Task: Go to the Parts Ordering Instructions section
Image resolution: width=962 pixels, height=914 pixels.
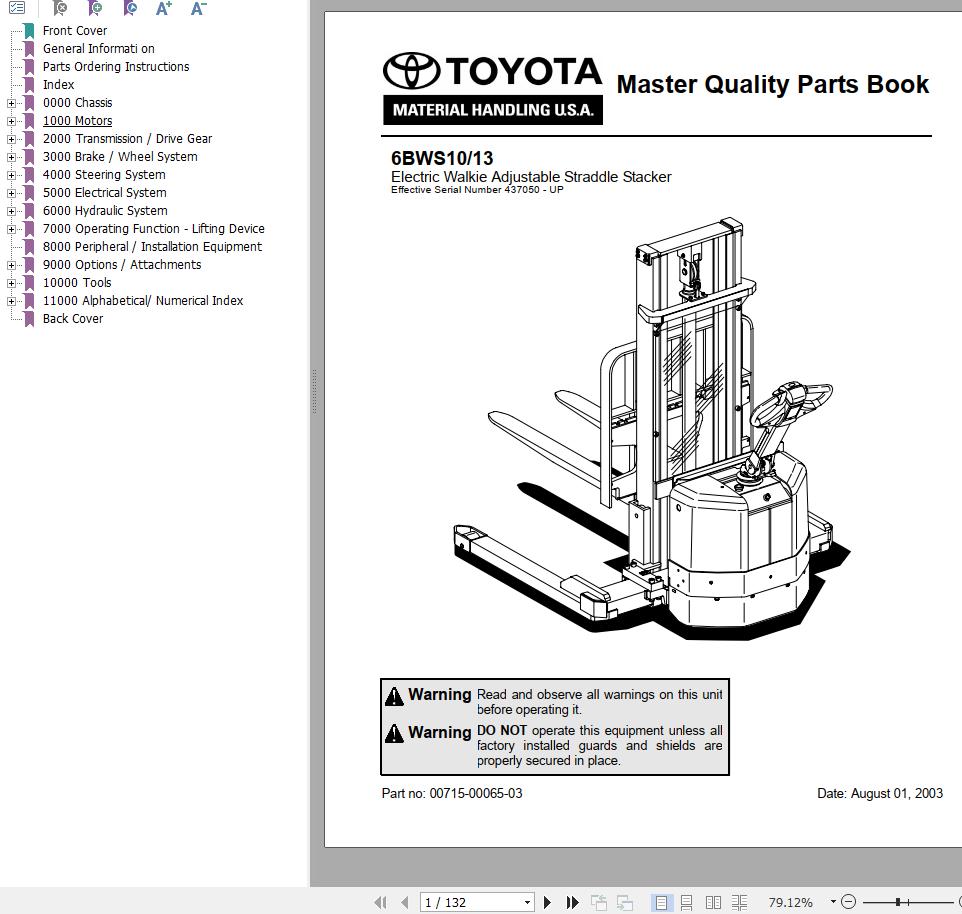Action: click(116, 66)
